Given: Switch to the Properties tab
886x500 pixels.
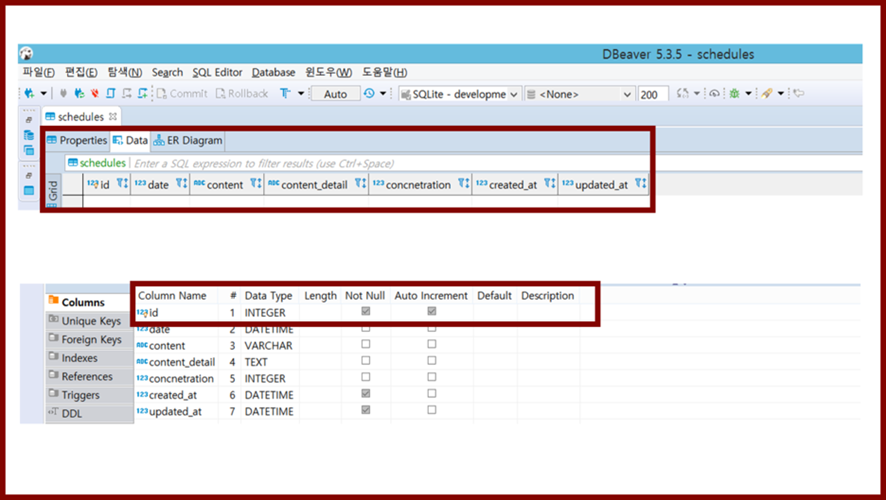Looking at the screenshot, I should (77, 140).
